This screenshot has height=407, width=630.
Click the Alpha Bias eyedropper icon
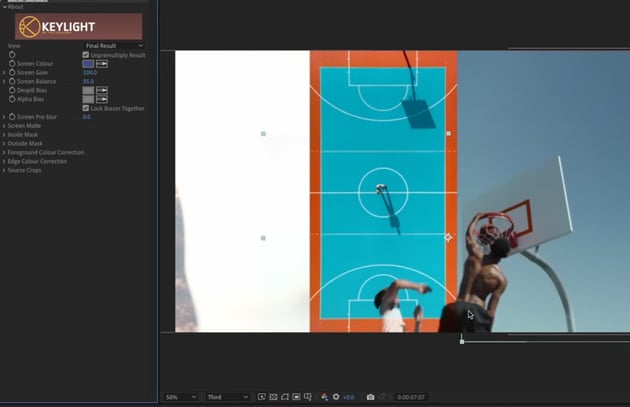coord(102,99)
